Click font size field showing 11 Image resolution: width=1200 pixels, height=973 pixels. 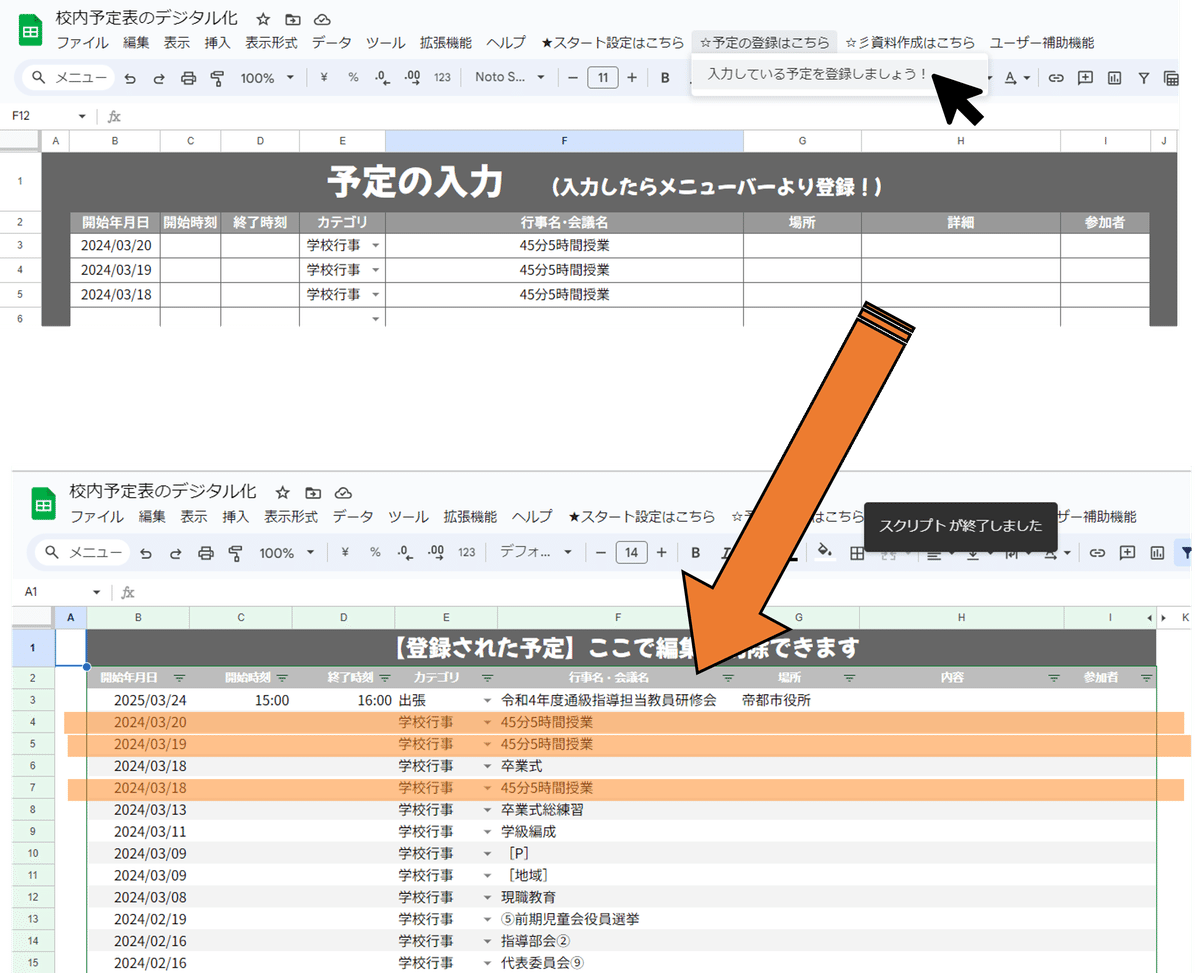point(603,77)
